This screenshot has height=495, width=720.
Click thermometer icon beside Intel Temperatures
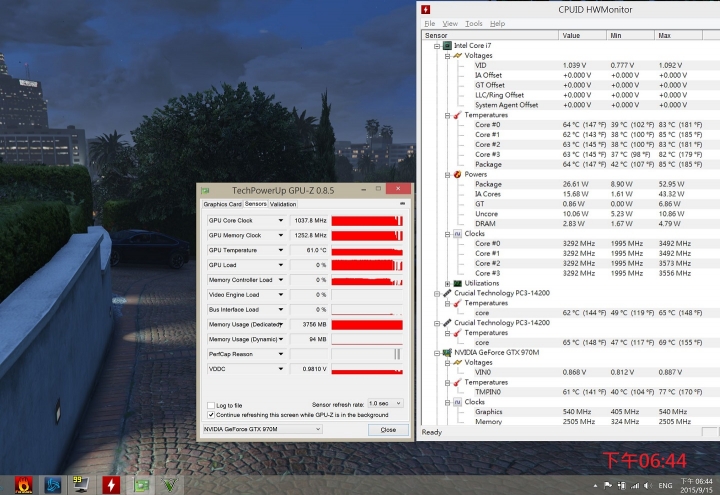coord(457,115)
